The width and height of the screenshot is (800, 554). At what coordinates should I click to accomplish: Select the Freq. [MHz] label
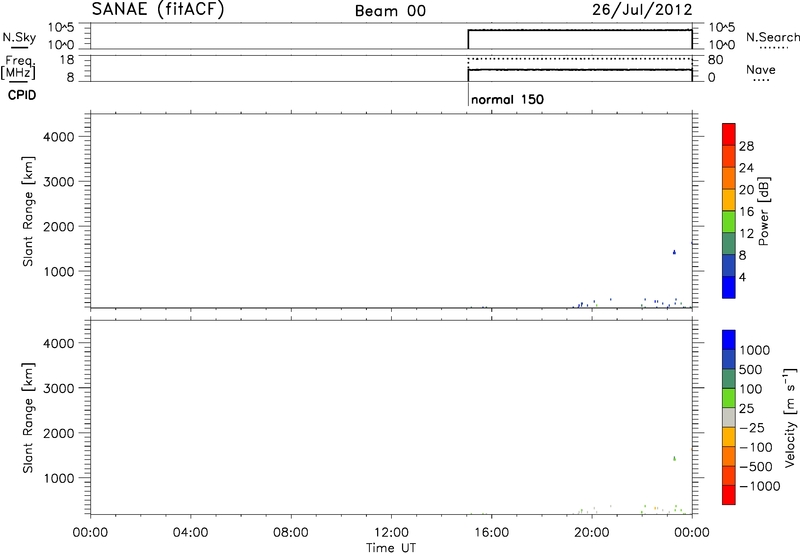[19, 67]
